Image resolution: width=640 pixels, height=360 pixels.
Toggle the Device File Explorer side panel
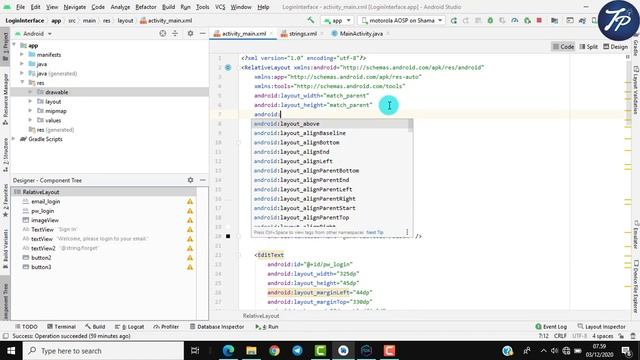point(636,286)
